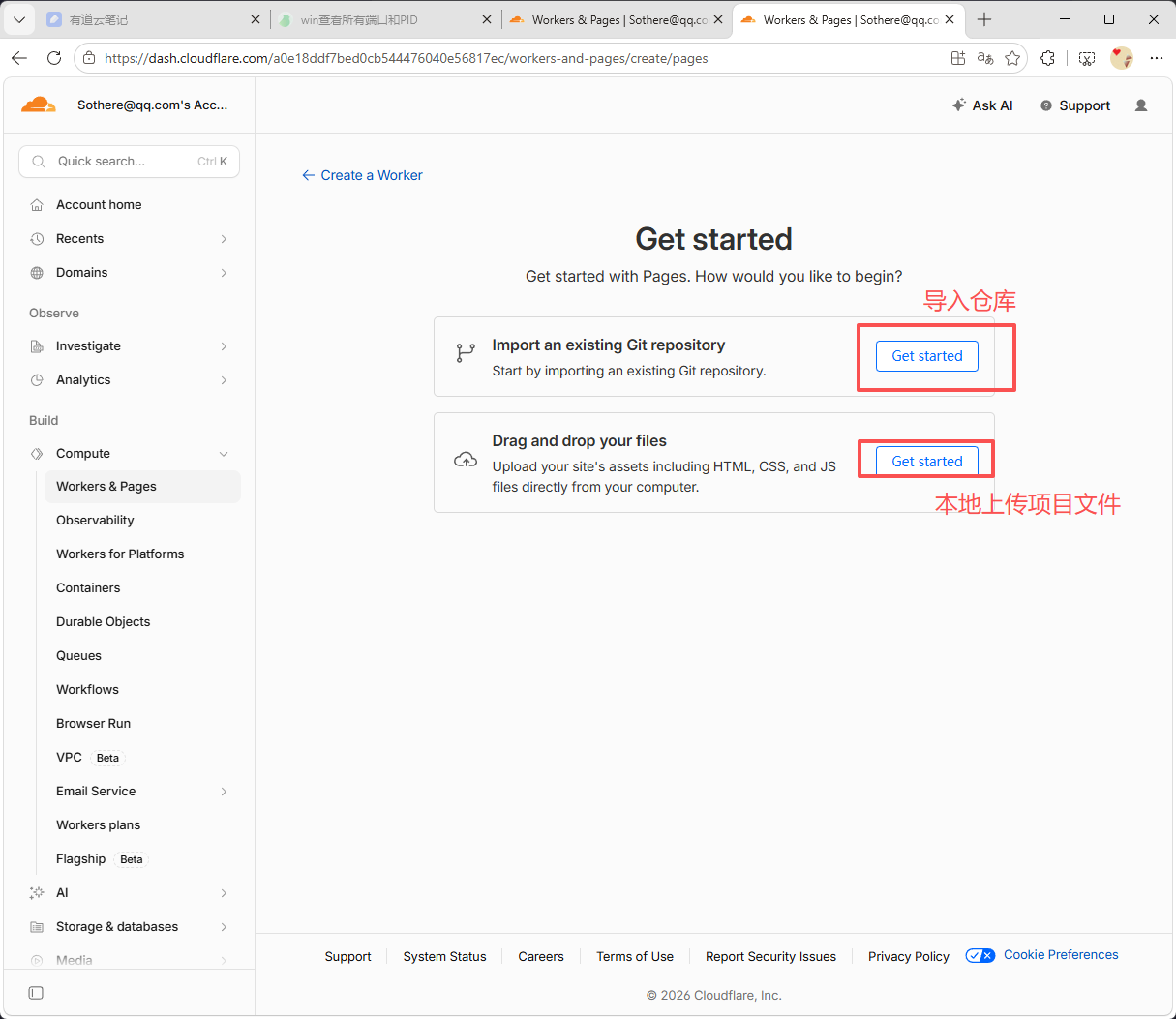
Task: Get started importing existing Git repository
Action: click(x=926, y=356)
